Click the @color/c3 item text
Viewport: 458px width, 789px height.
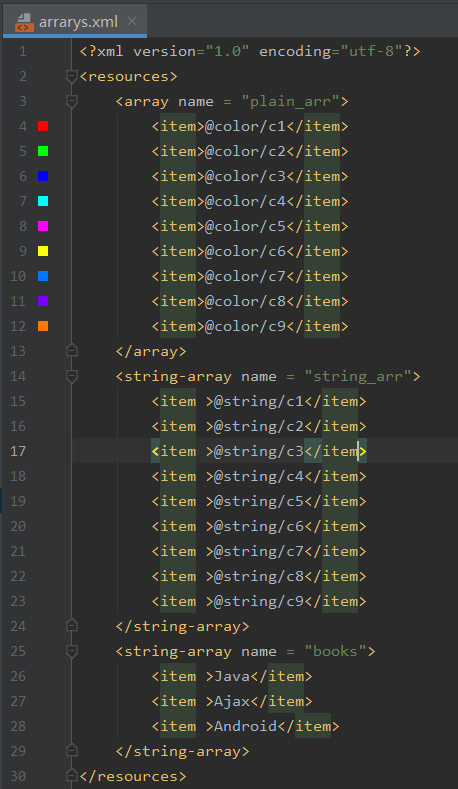[246, 176]
